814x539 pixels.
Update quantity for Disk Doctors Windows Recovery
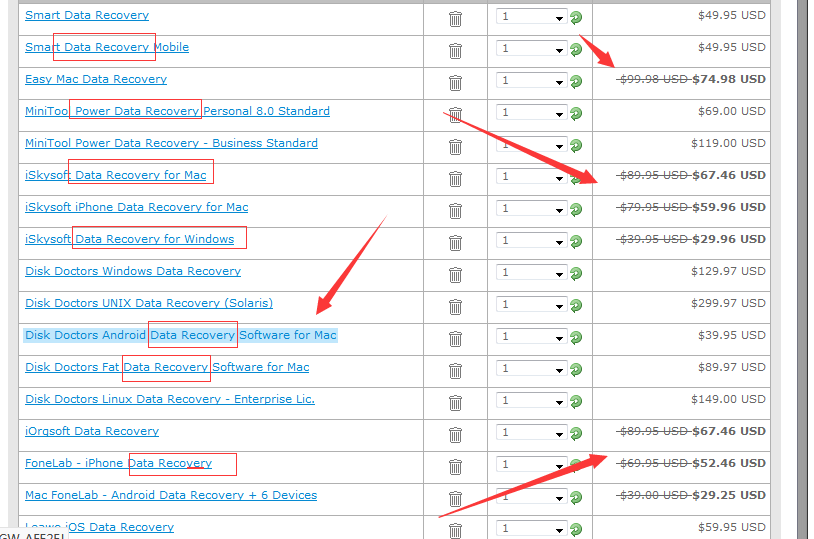pos(576,274)
